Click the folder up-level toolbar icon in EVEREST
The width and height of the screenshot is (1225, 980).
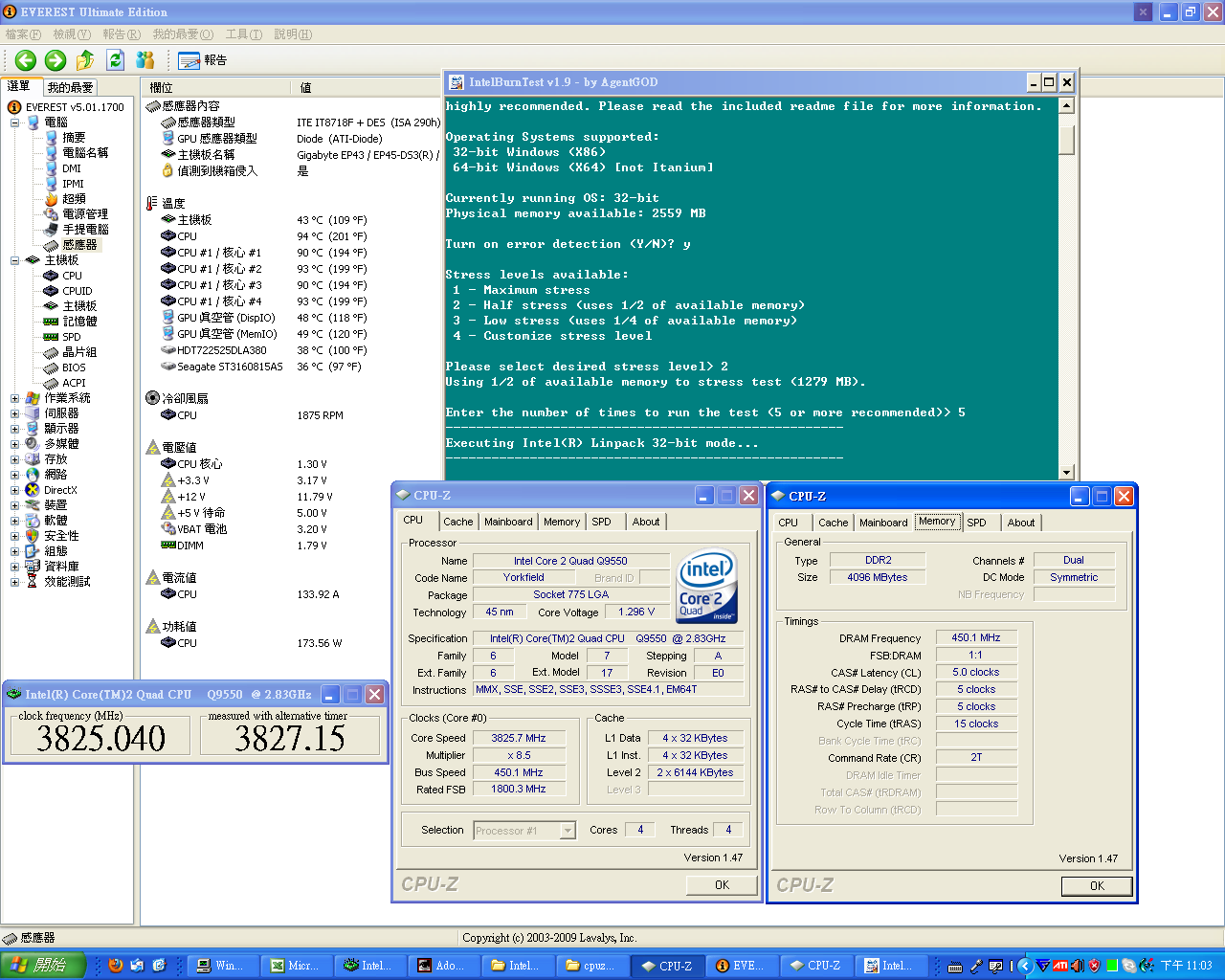pyautogui.click(x=85, y=60)
